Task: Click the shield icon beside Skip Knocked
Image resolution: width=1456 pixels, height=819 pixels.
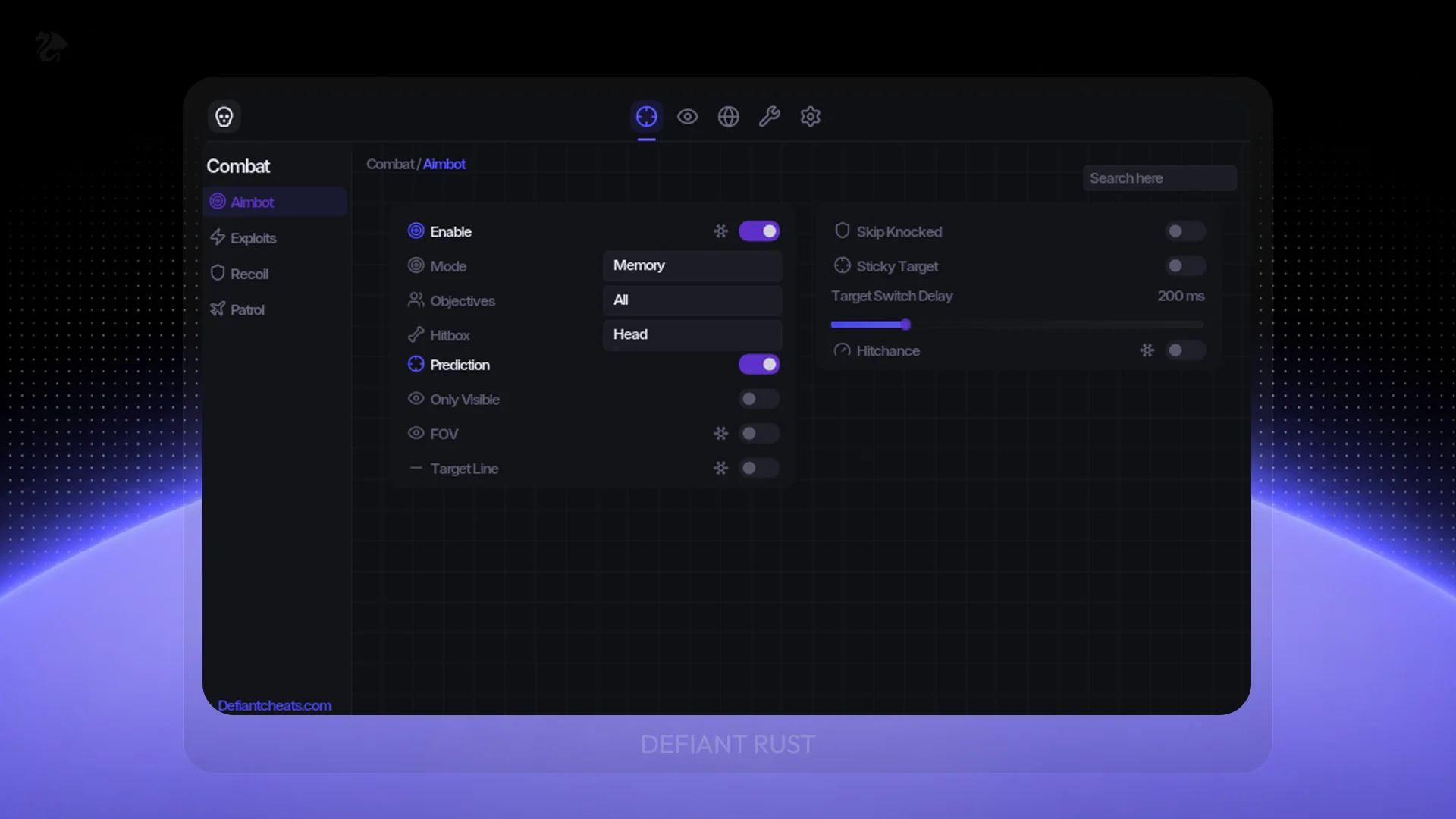Action: [842, 231]
